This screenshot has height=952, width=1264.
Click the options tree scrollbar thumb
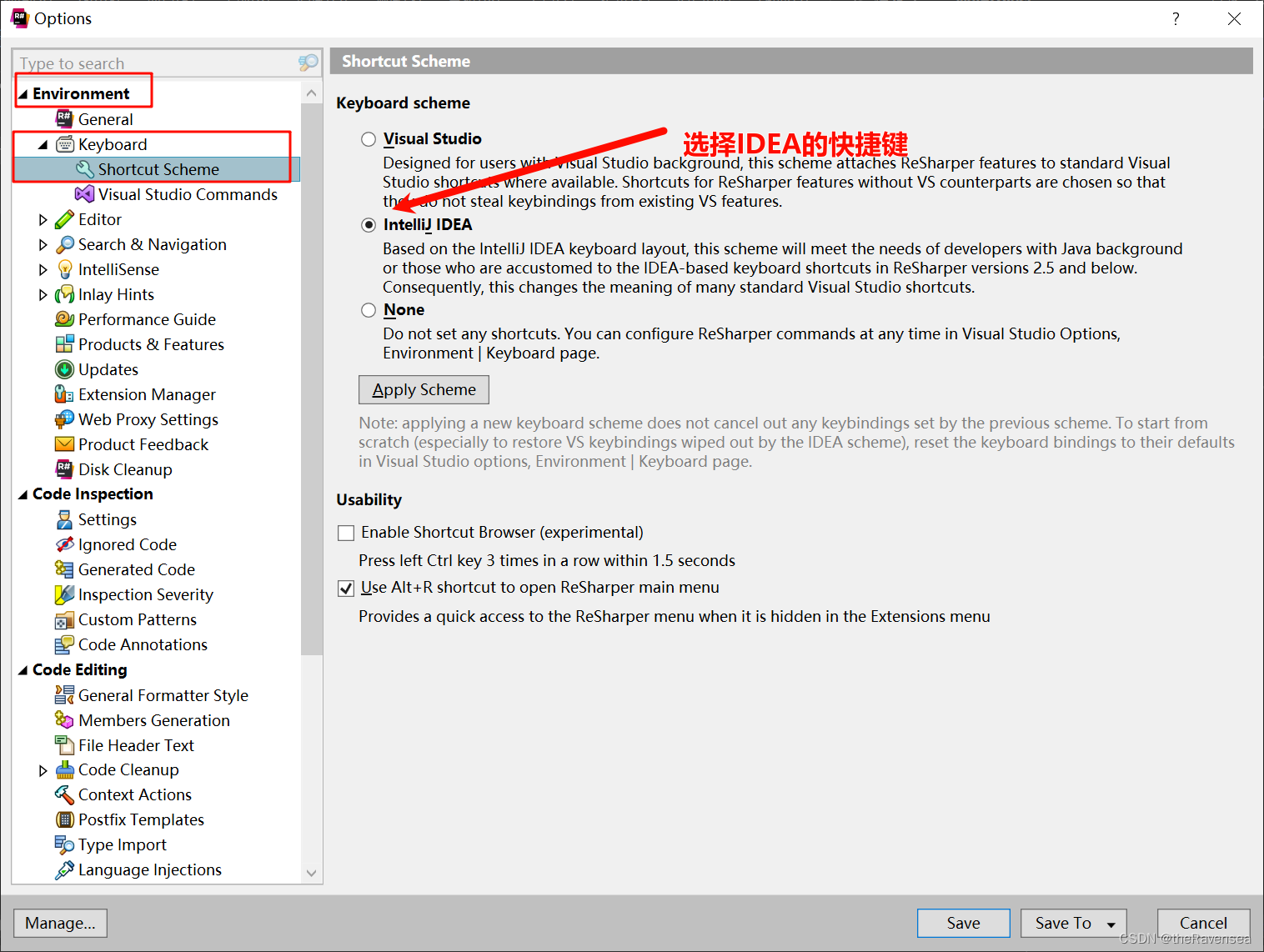coord(311,379)
